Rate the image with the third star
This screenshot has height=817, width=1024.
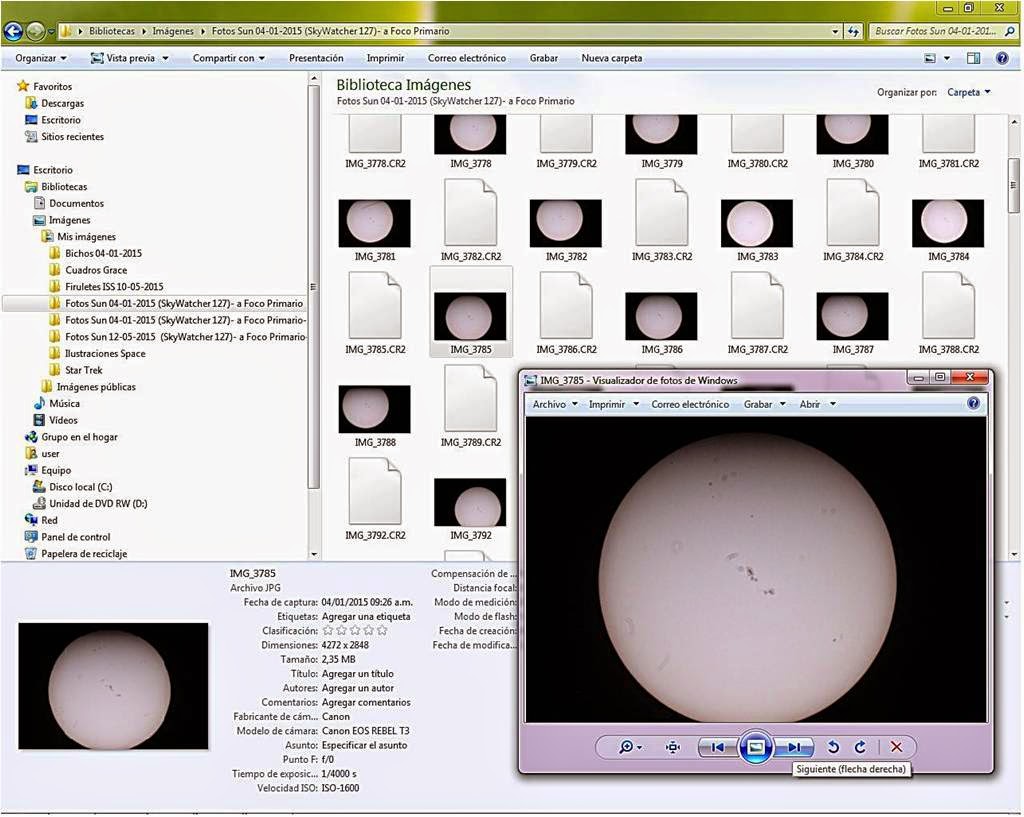pyautogui.click(x=355, y=631)
